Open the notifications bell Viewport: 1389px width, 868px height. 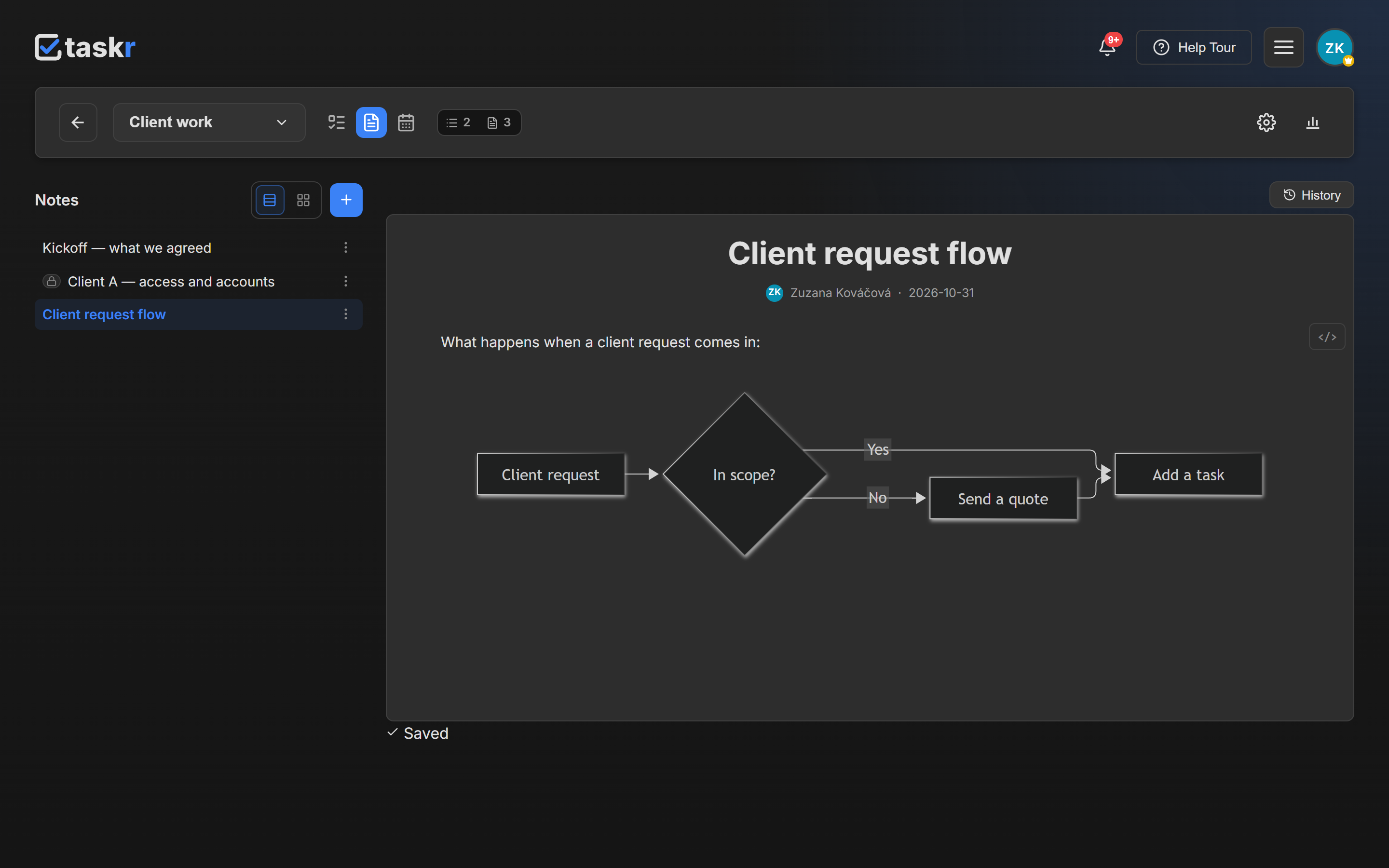[1107, 47]
